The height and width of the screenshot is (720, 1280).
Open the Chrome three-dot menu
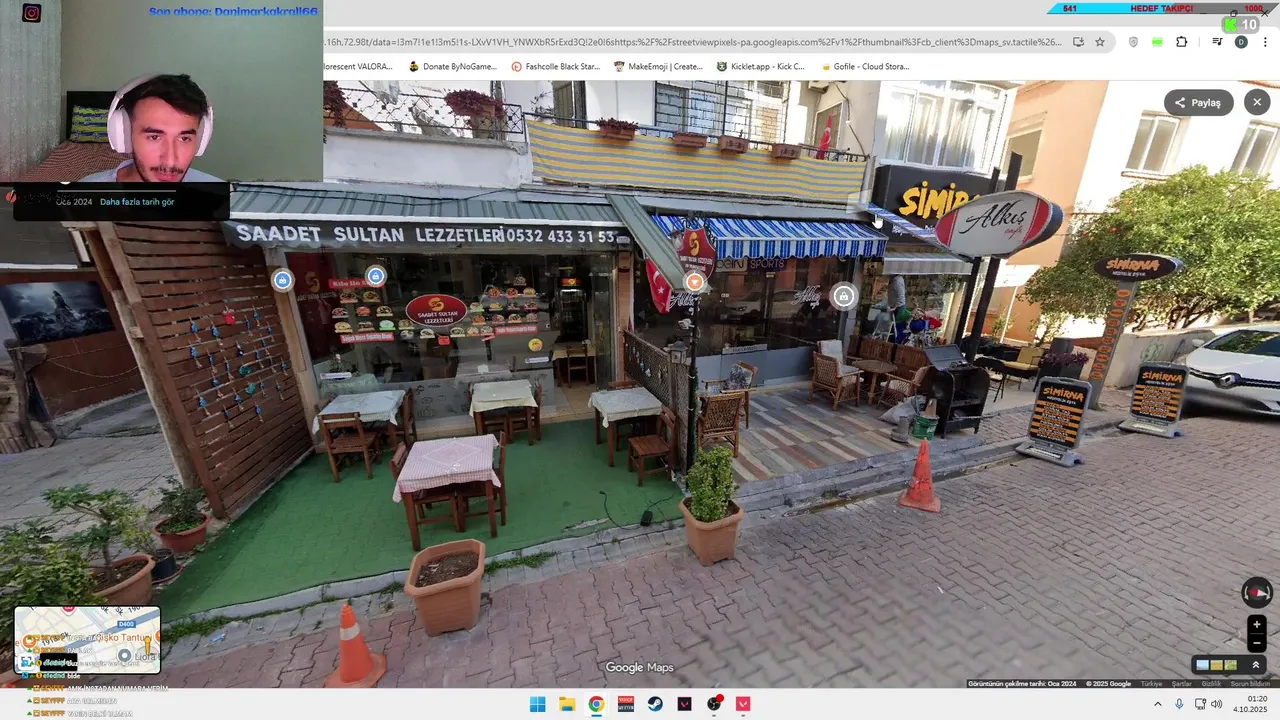[x=1265, y=42]
